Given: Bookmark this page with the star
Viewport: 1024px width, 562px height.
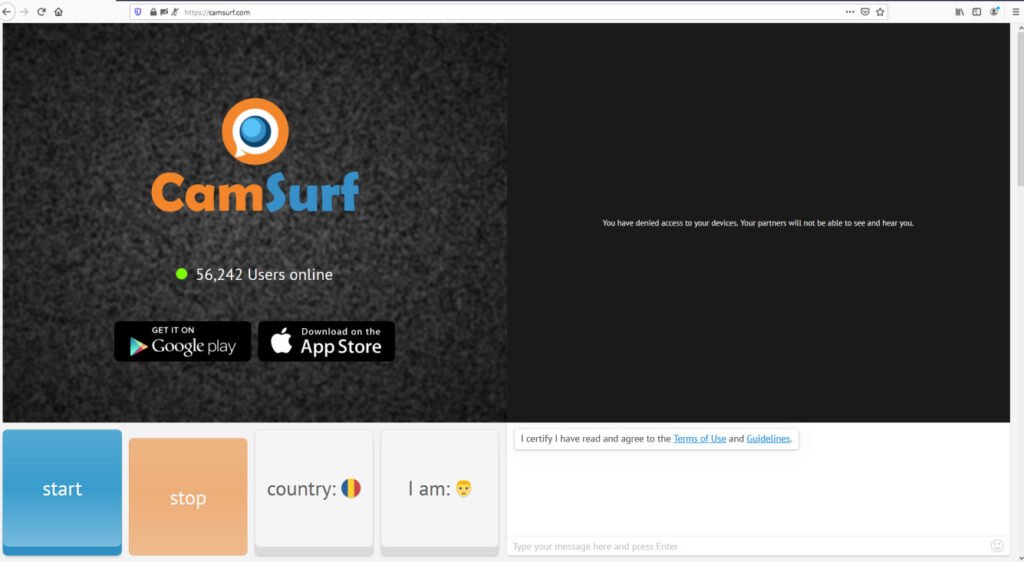Looking at the screenshot, I should [x=880, y=12].
